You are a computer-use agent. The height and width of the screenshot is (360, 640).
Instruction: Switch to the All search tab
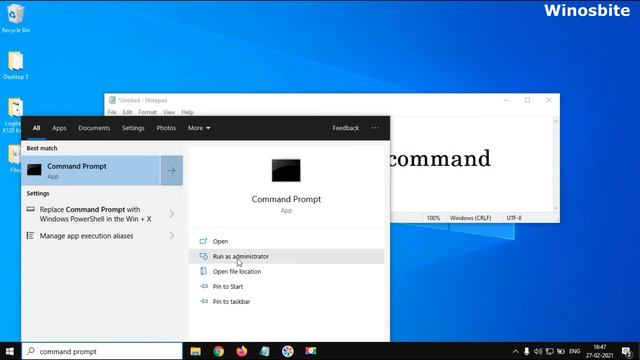point(36,128)
